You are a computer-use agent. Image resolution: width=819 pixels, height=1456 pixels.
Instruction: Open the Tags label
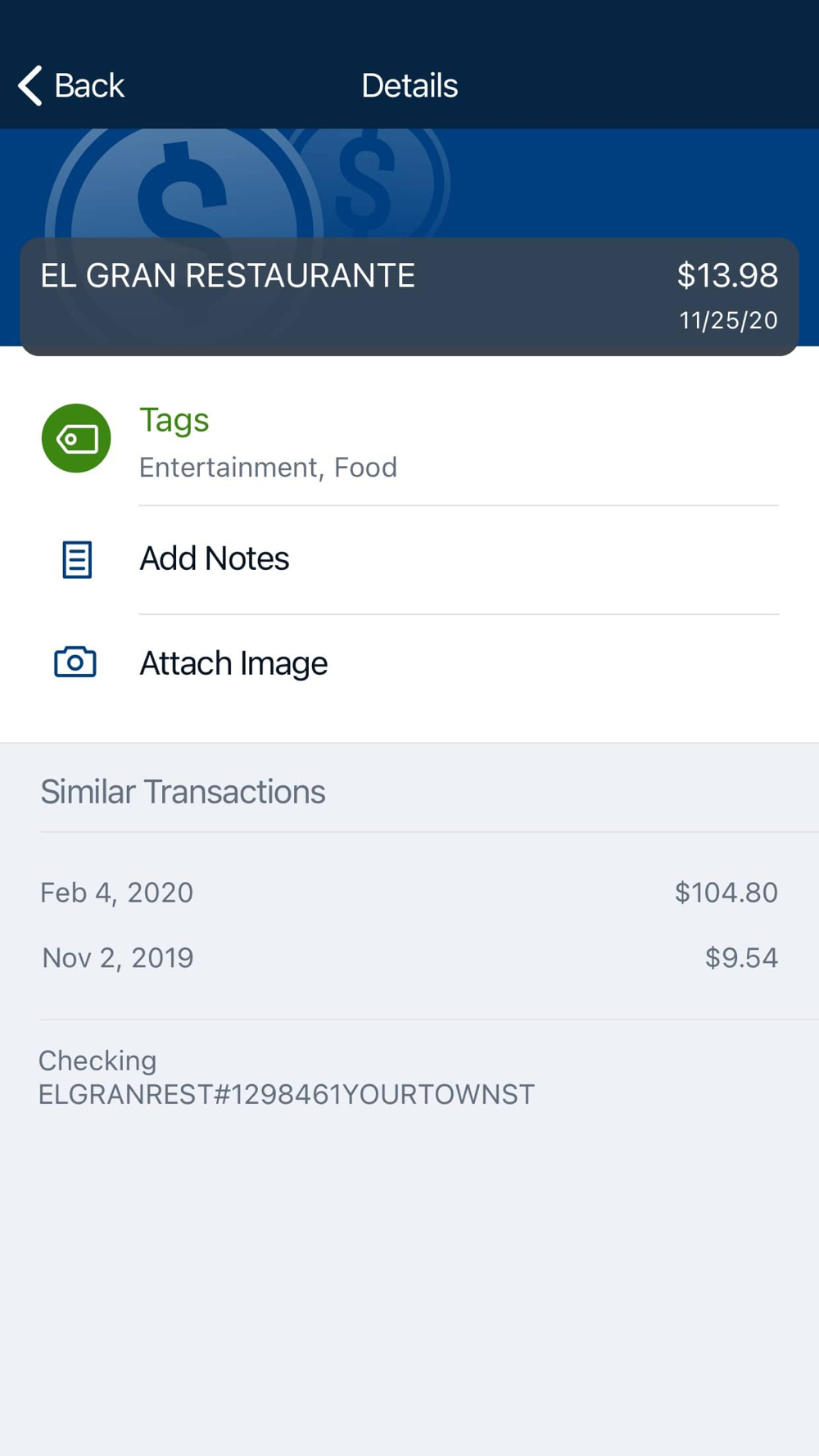(x=174, y=420)
